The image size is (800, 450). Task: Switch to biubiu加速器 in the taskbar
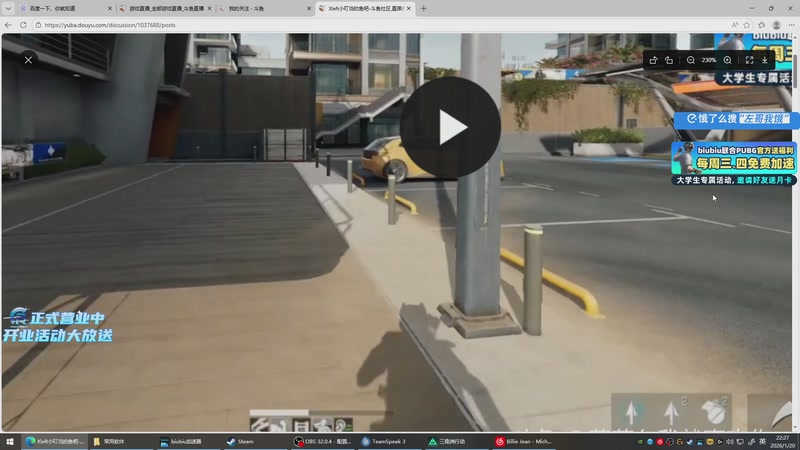tap(187, 442)
